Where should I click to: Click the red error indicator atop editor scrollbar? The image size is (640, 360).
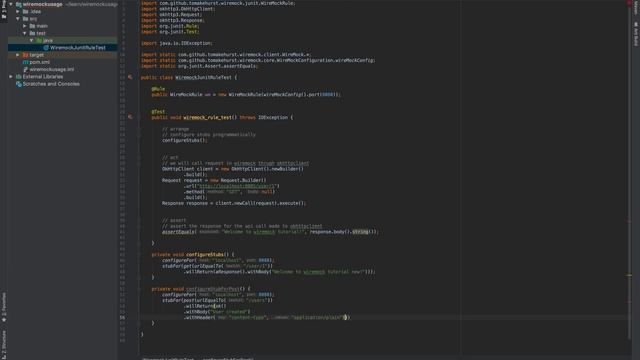tap(629, 3)
